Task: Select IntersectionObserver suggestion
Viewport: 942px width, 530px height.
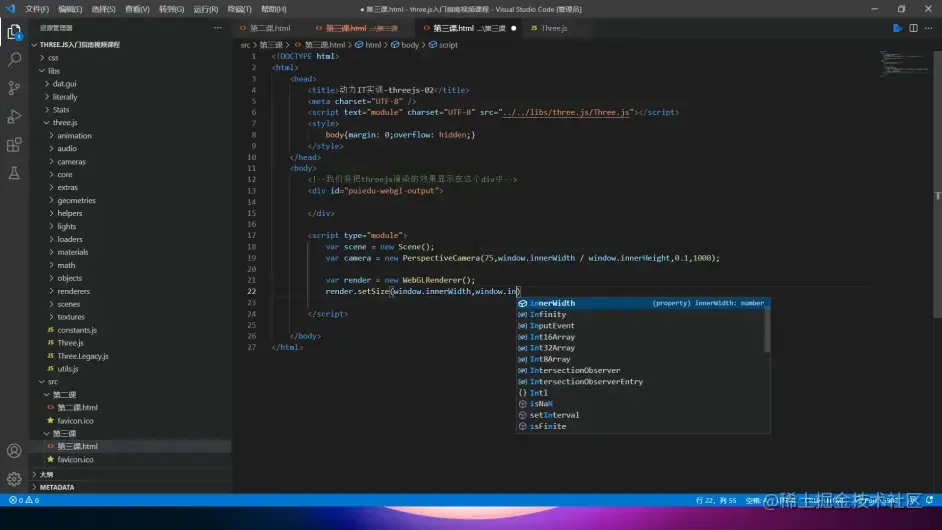Action: (640, 370)
